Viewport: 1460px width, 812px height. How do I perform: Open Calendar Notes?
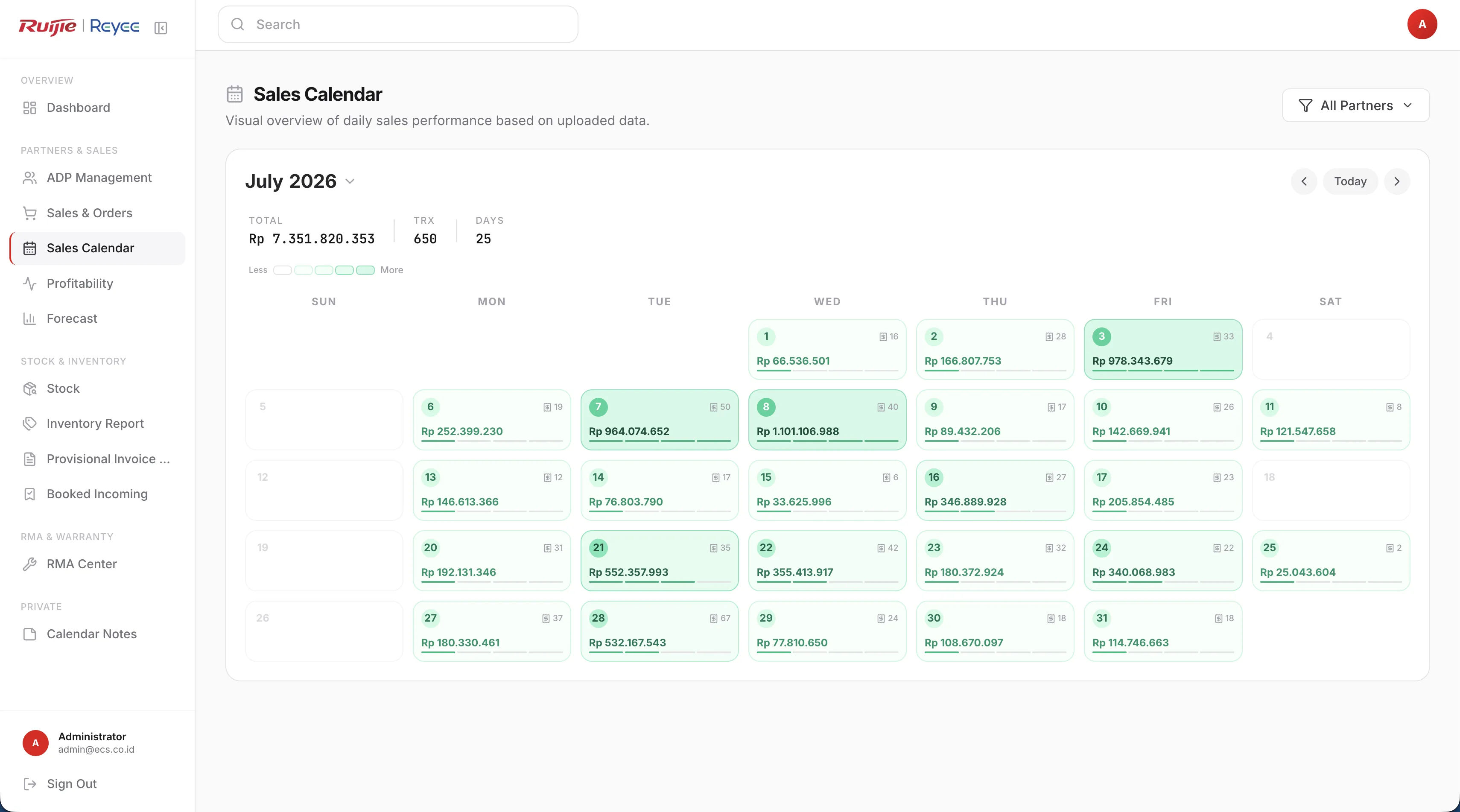coord(97,634)
